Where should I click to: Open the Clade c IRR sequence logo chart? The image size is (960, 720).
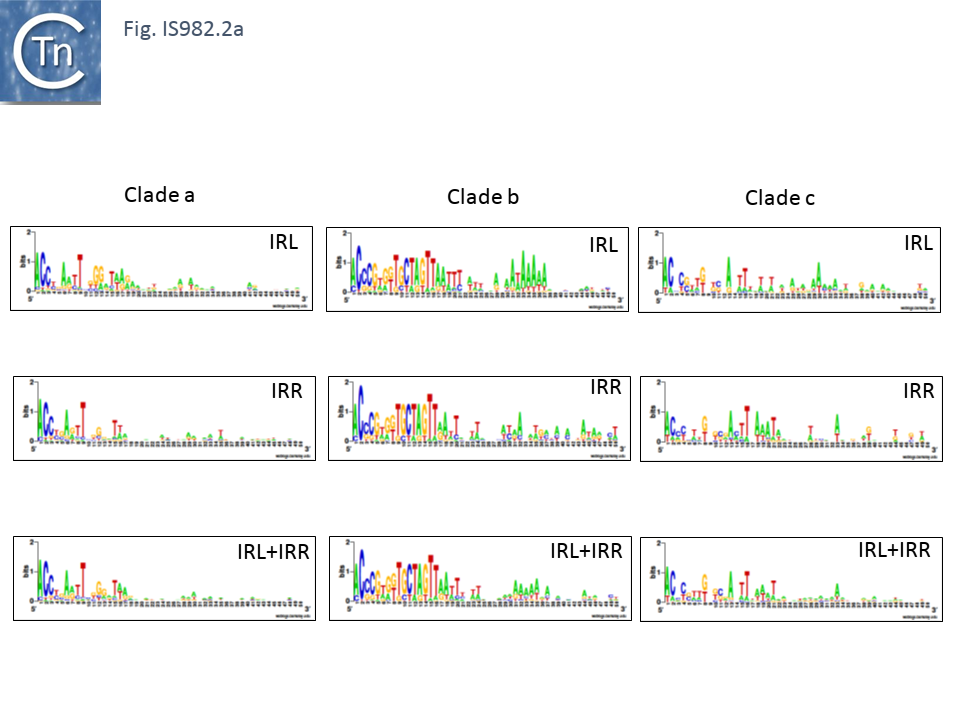coord(790,420)
